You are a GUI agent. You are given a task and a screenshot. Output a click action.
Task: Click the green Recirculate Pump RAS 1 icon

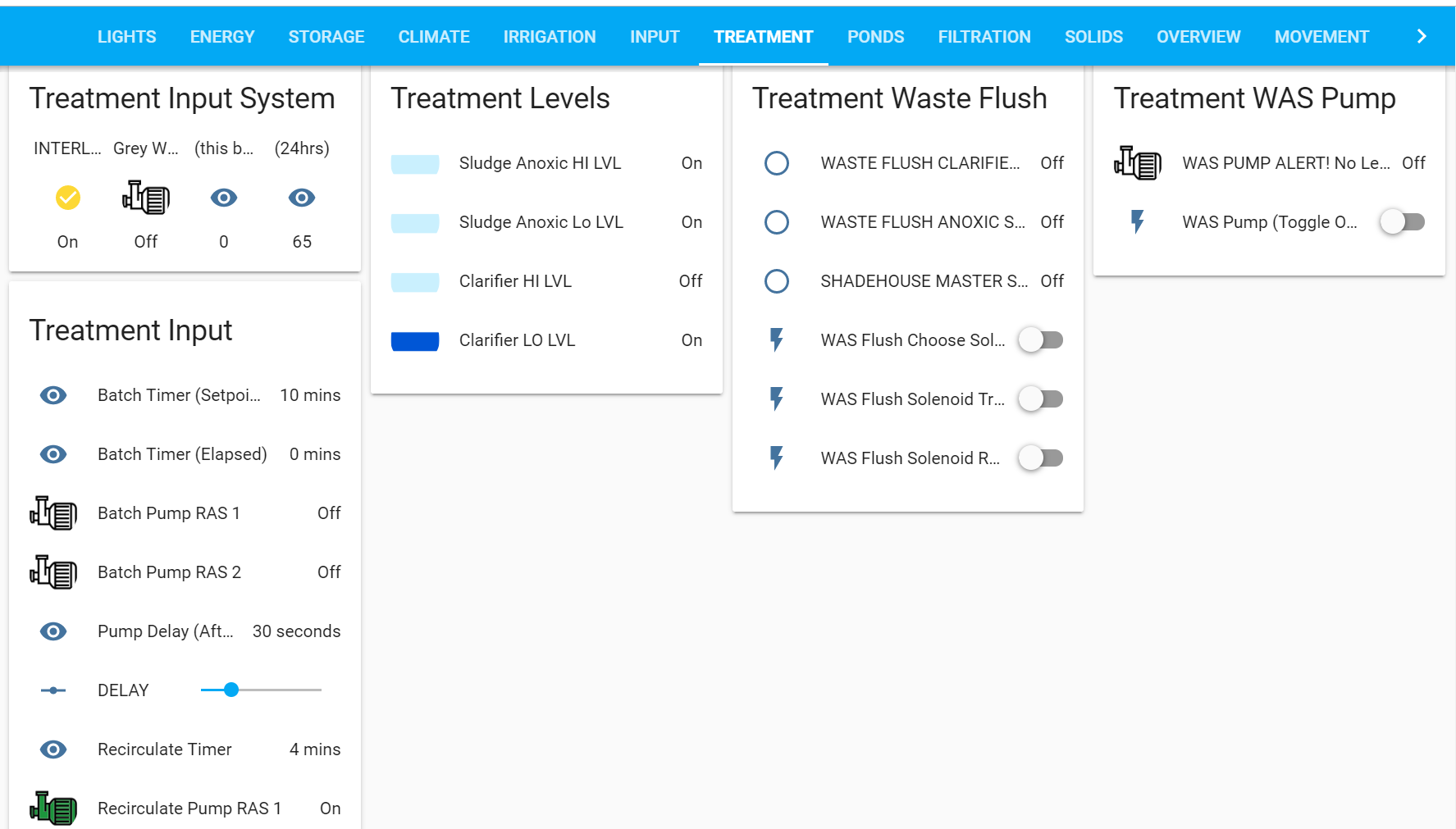(53, 809)
